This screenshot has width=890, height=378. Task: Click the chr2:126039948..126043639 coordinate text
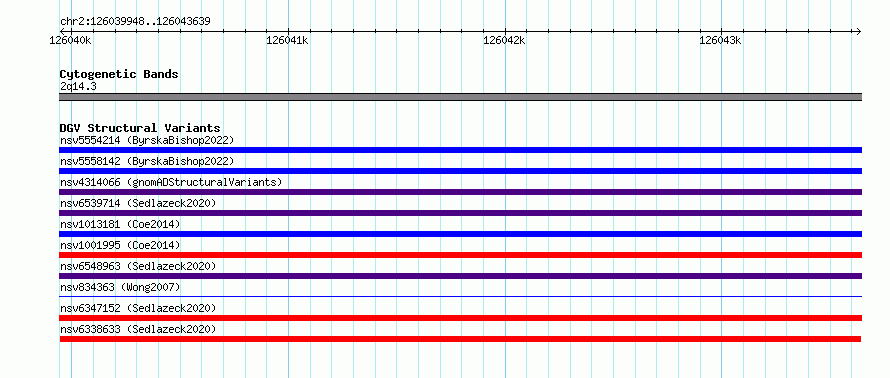pos(135,22)
